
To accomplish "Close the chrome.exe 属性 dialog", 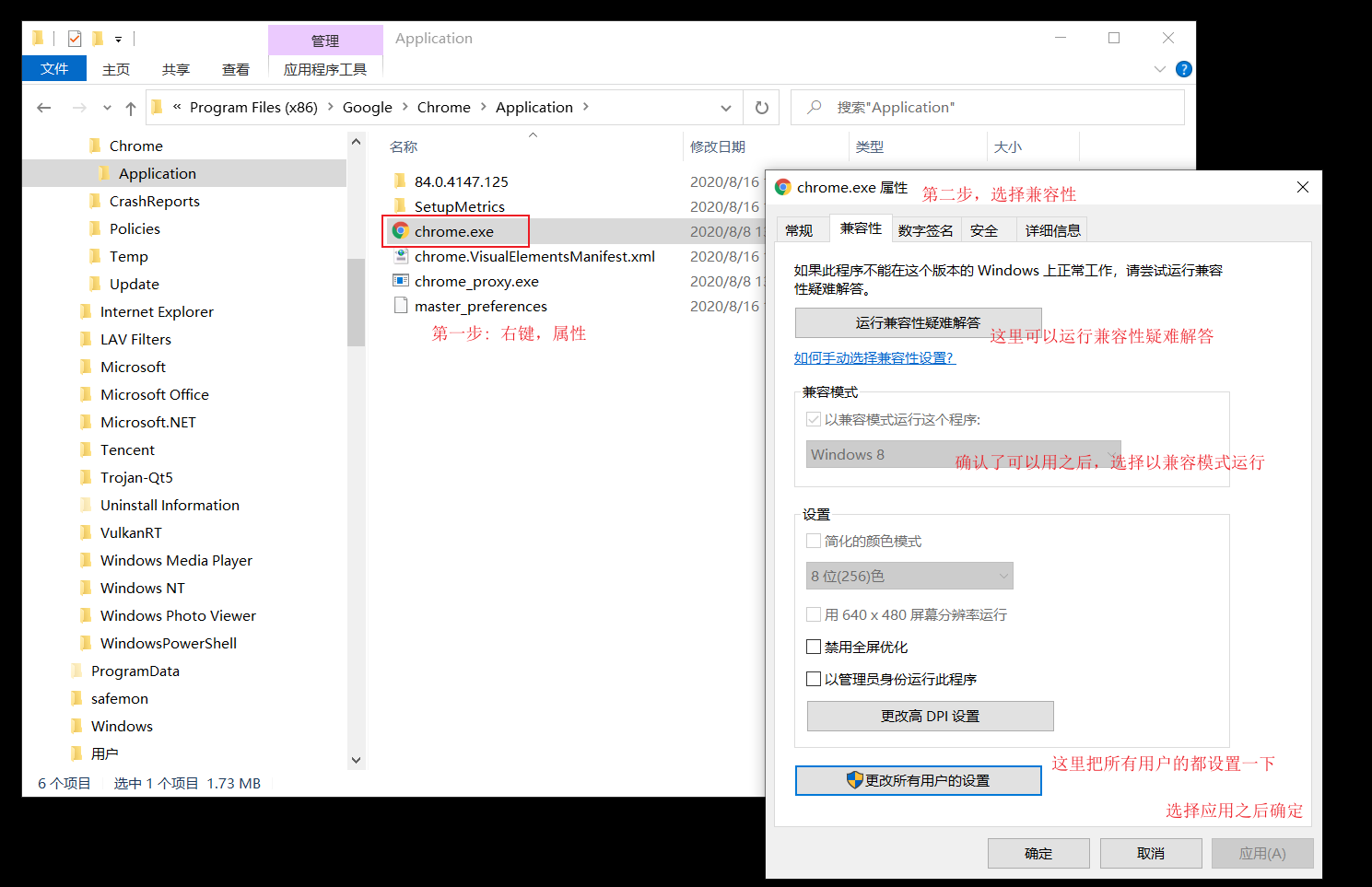I will (1302, 187).
